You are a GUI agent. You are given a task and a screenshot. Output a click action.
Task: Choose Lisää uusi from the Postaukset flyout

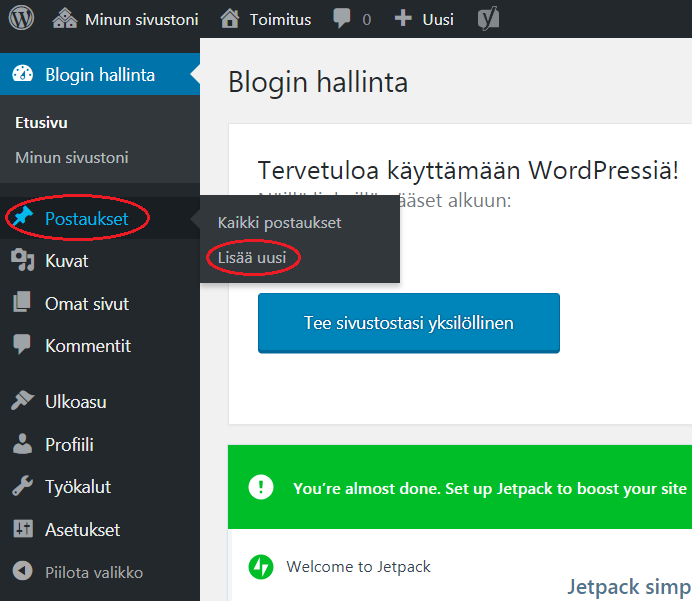(x=252, y=257)
